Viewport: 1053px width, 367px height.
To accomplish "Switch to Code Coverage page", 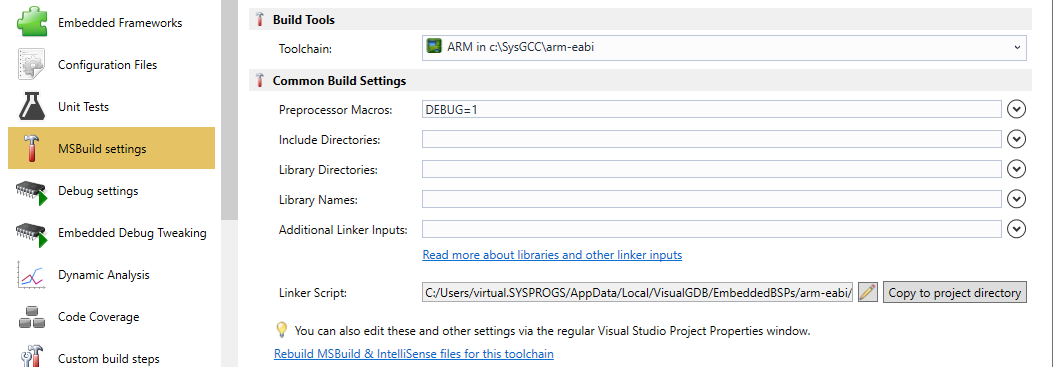I will click(111, 317).
